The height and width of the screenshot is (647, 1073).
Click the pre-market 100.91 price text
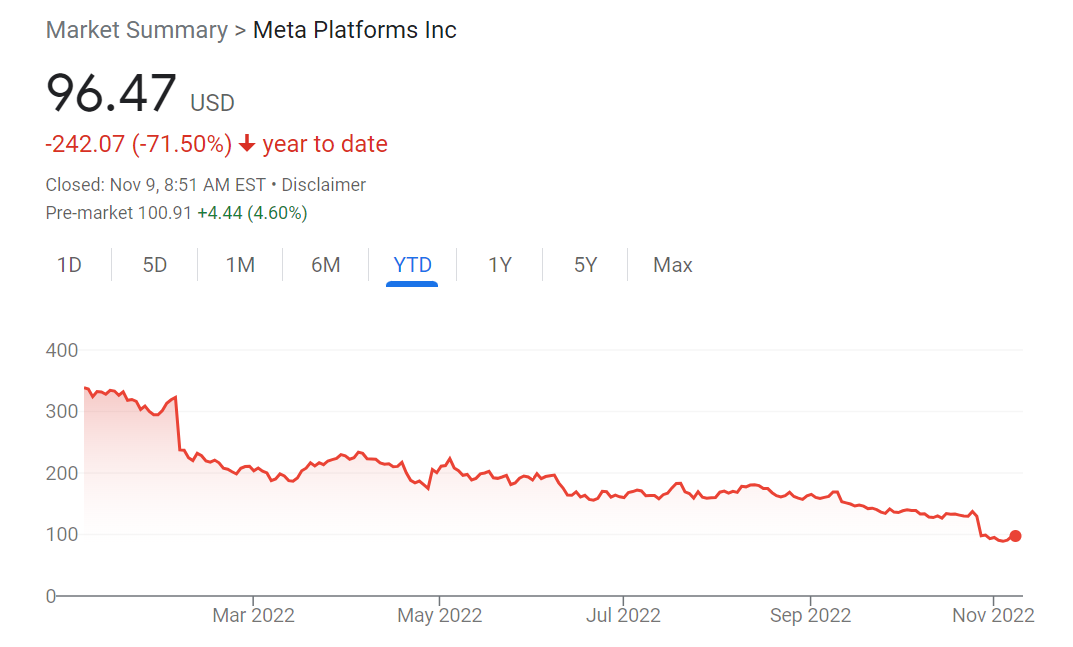click(x=163, y=213)
